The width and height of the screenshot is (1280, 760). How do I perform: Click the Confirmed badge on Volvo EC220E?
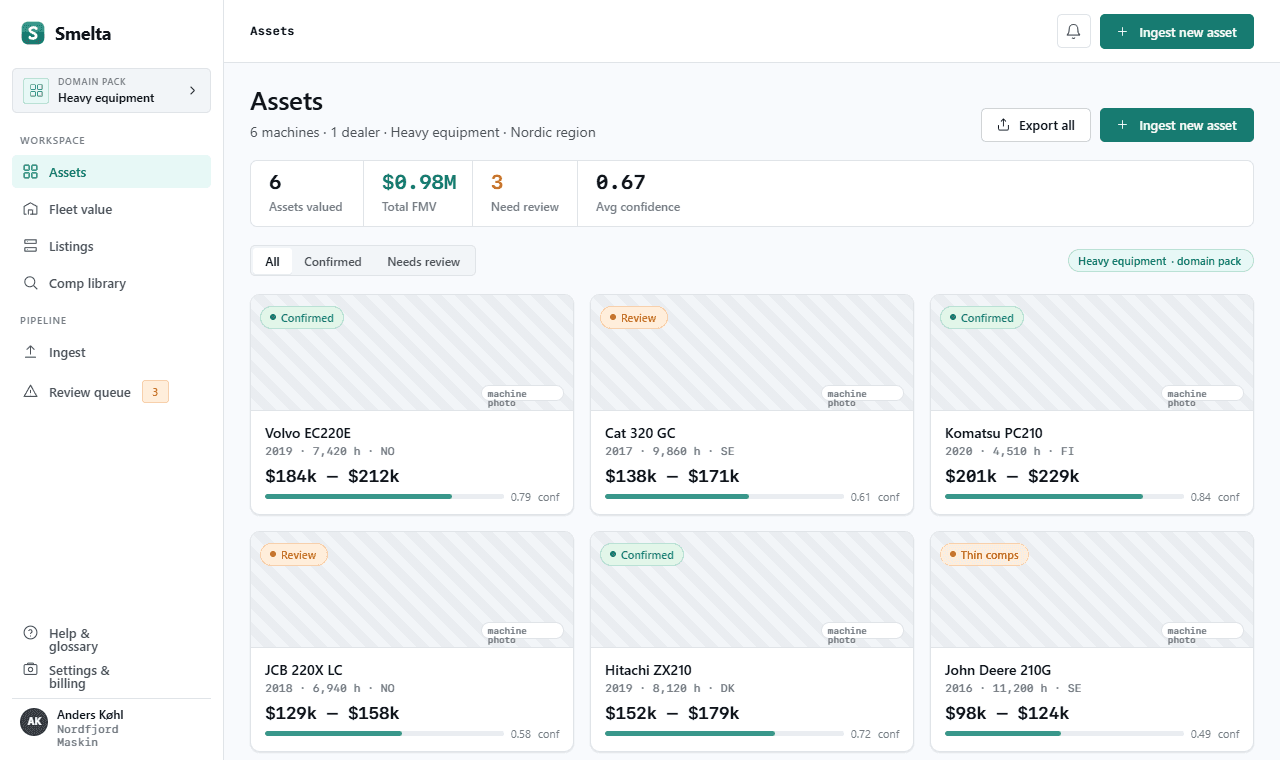302,318
